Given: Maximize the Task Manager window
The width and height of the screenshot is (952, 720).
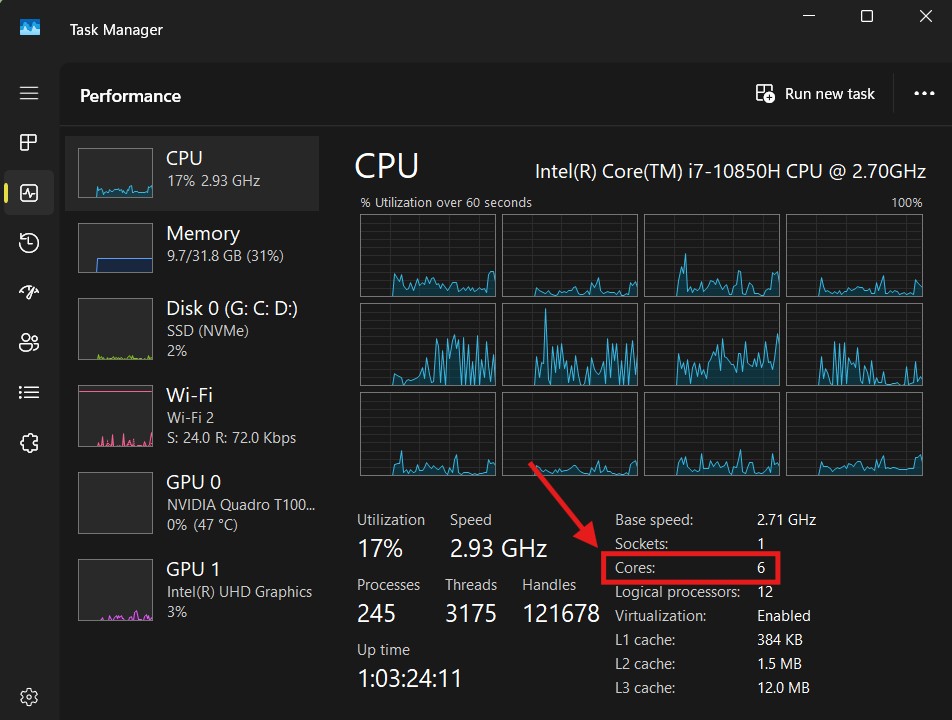Looking at the screenshot, I should (x=867, y=17).
